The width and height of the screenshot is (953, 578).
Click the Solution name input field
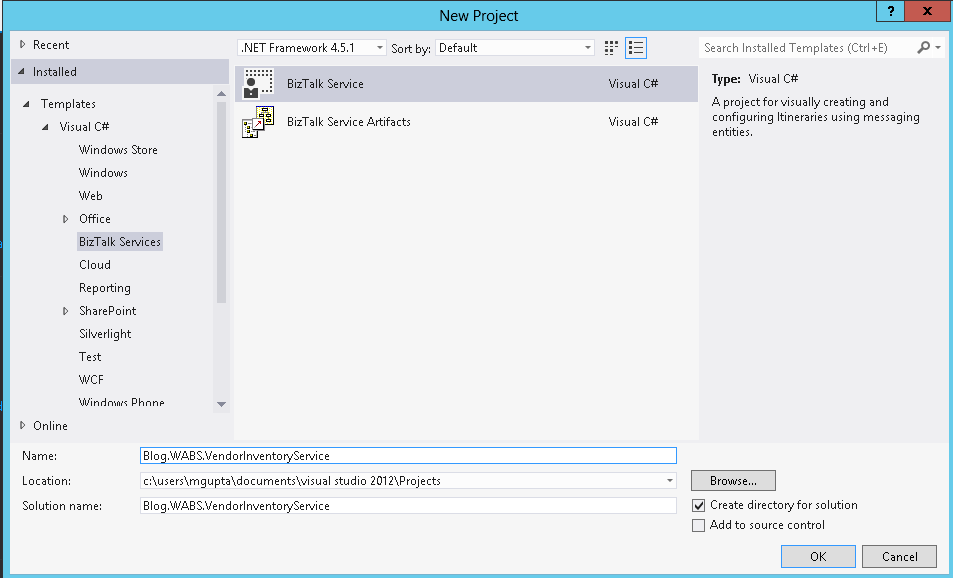(x=408, y=506)
